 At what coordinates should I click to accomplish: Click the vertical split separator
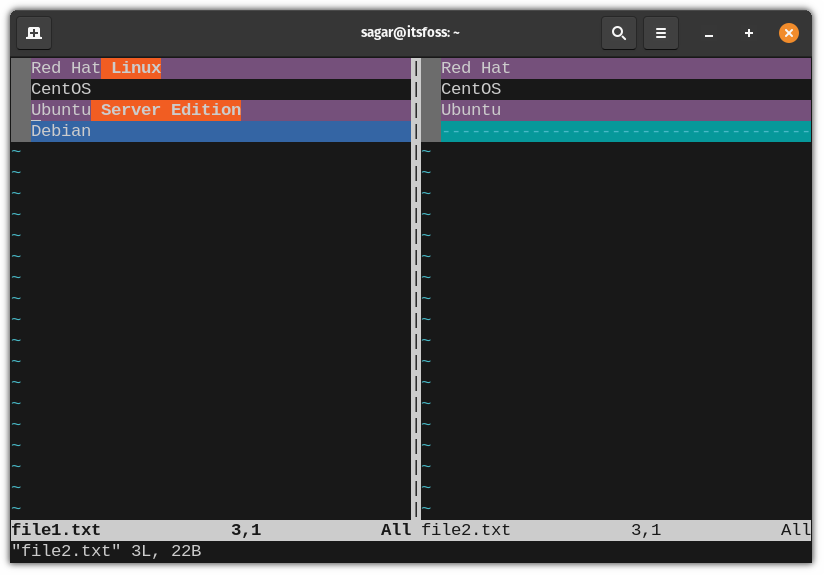click(416, 289)
